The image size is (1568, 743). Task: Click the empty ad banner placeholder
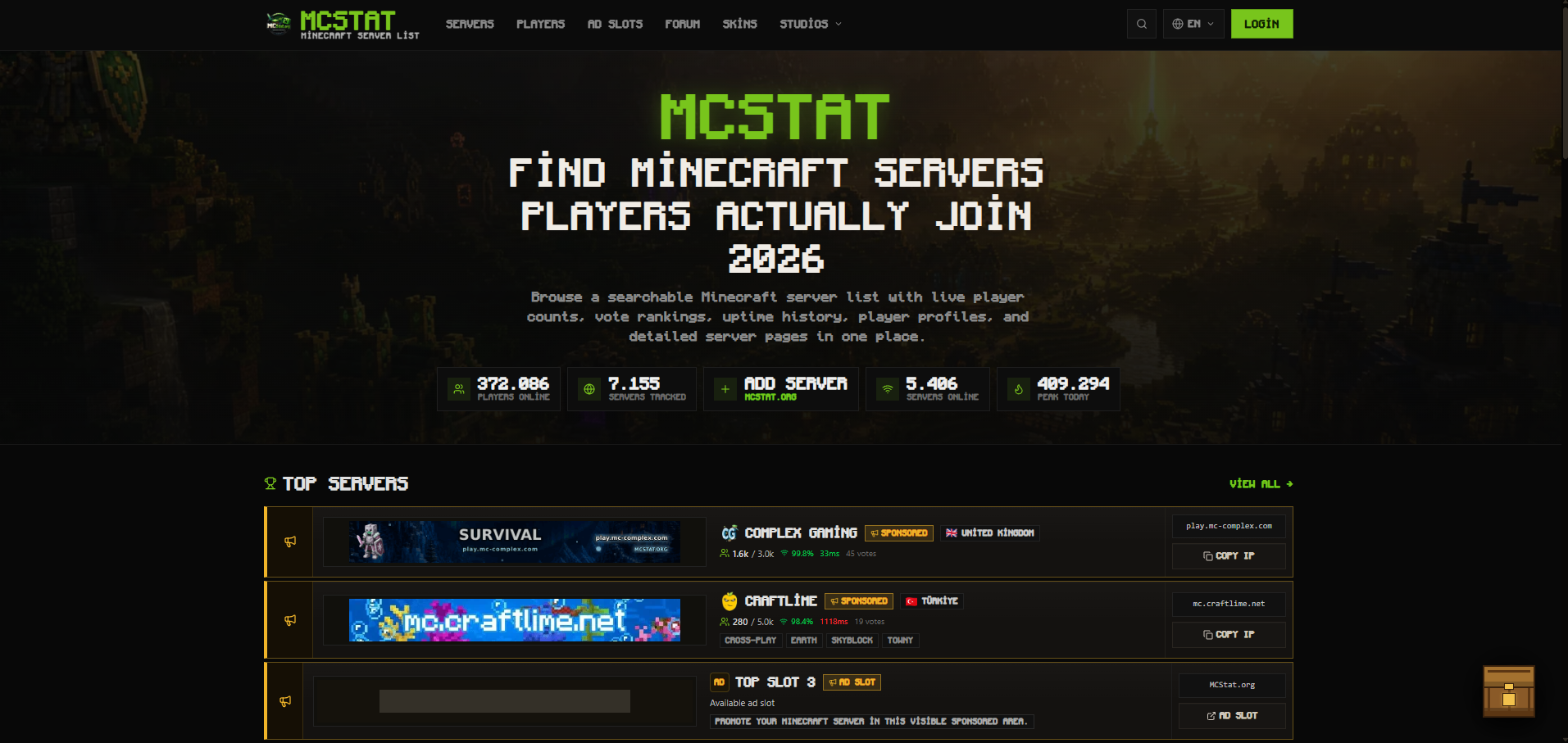[505, 701]
